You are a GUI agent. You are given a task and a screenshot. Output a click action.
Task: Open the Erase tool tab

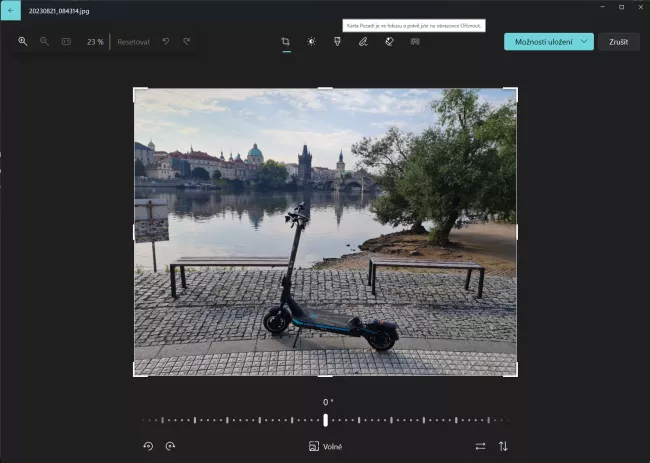389,42
